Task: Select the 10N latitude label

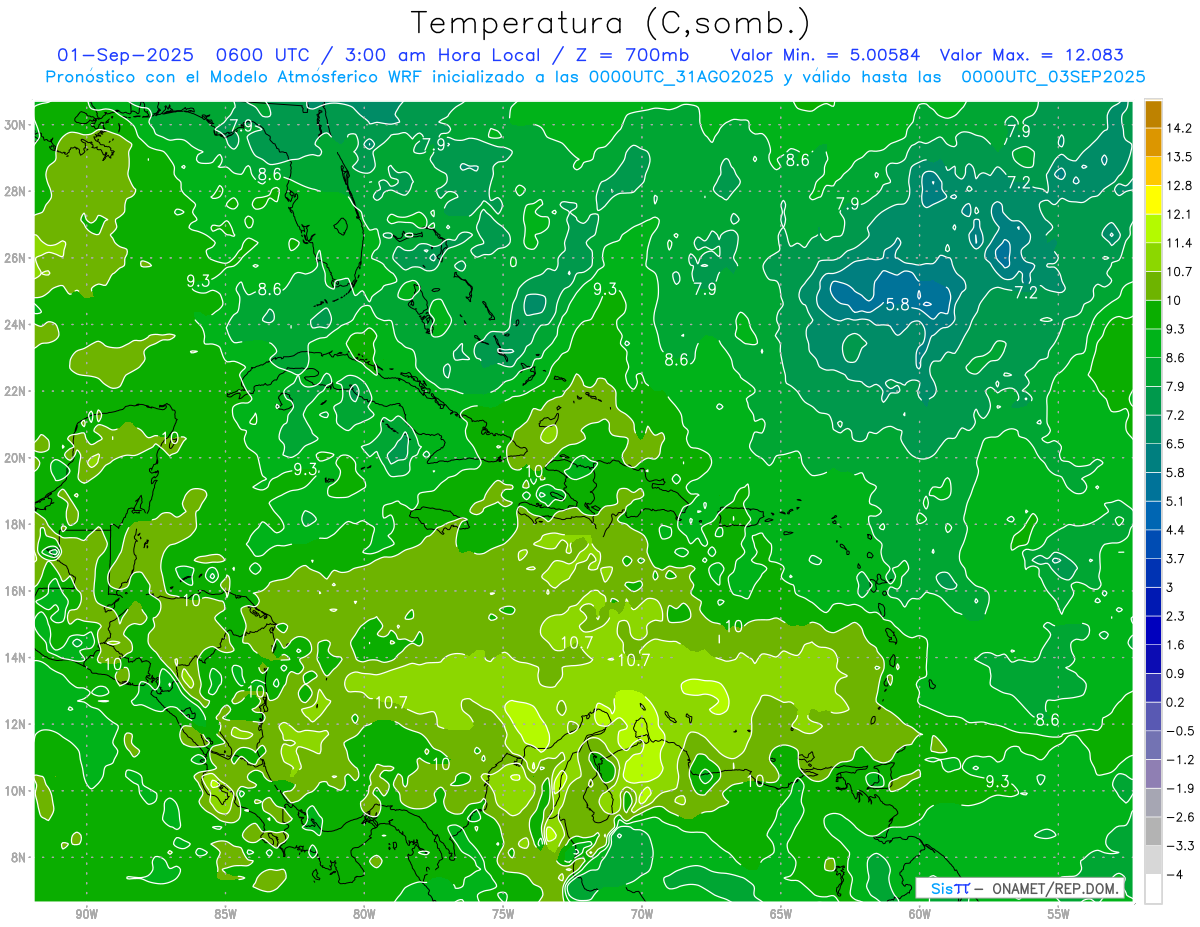Action: pos(16,791)
